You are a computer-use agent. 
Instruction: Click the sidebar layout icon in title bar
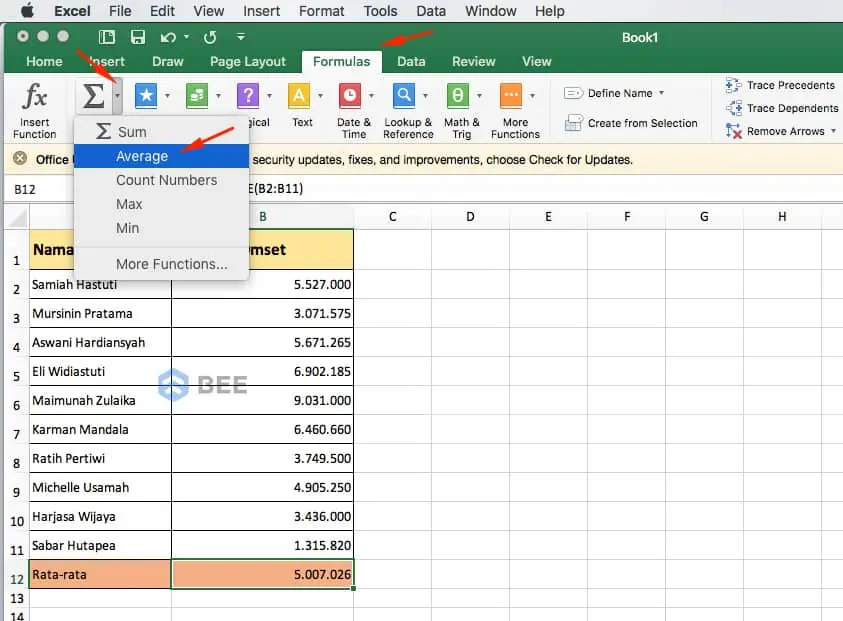point(107,37)
